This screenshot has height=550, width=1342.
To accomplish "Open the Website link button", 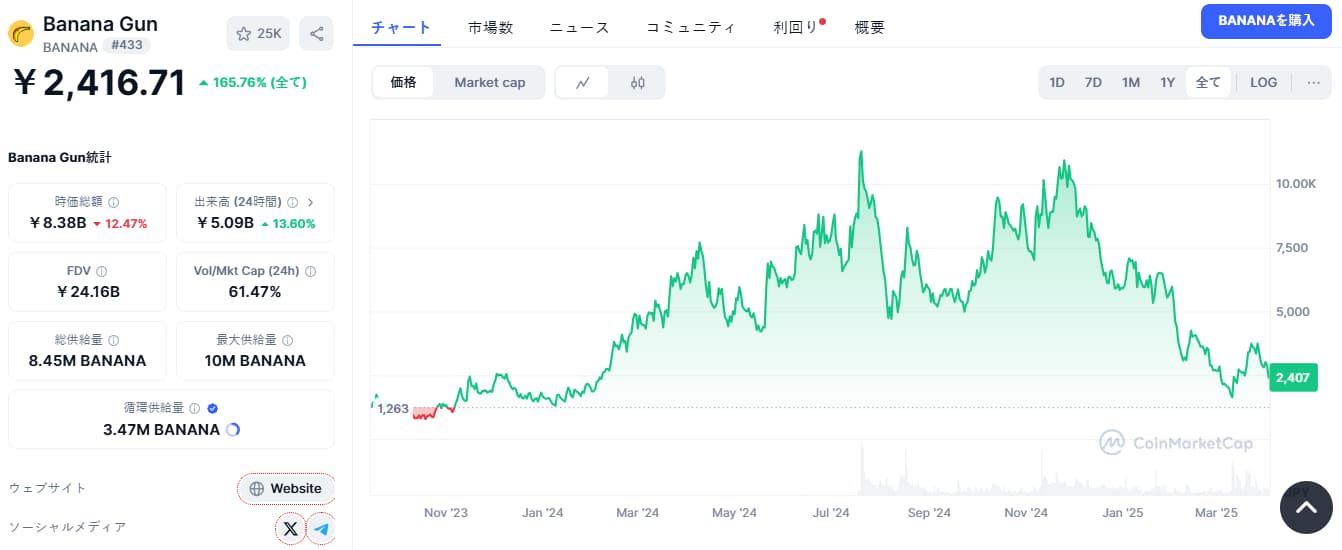I will [286, 488].
